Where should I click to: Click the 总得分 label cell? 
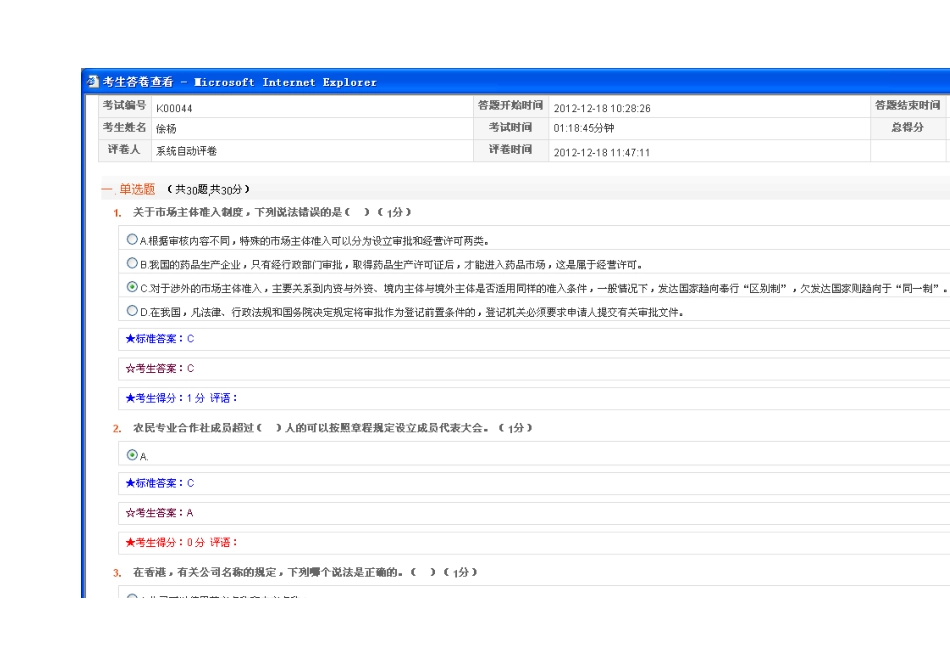(907, 128)
